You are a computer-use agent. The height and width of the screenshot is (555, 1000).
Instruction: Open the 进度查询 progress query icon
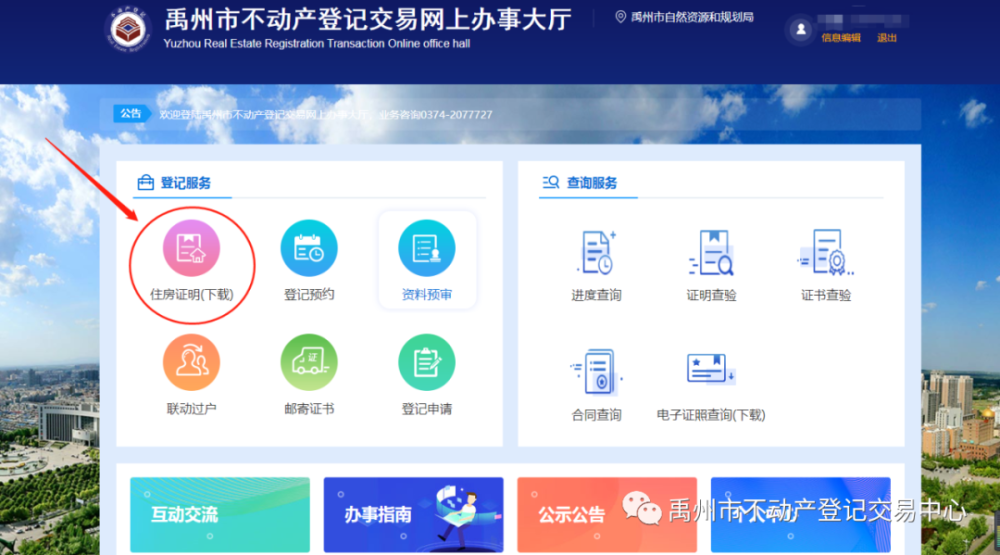pos(597,253)
